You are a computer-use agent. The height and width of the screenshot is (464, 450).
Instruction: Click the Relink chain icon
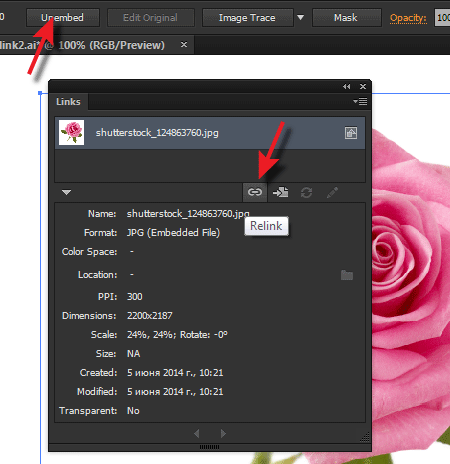[x=255, y=192]
